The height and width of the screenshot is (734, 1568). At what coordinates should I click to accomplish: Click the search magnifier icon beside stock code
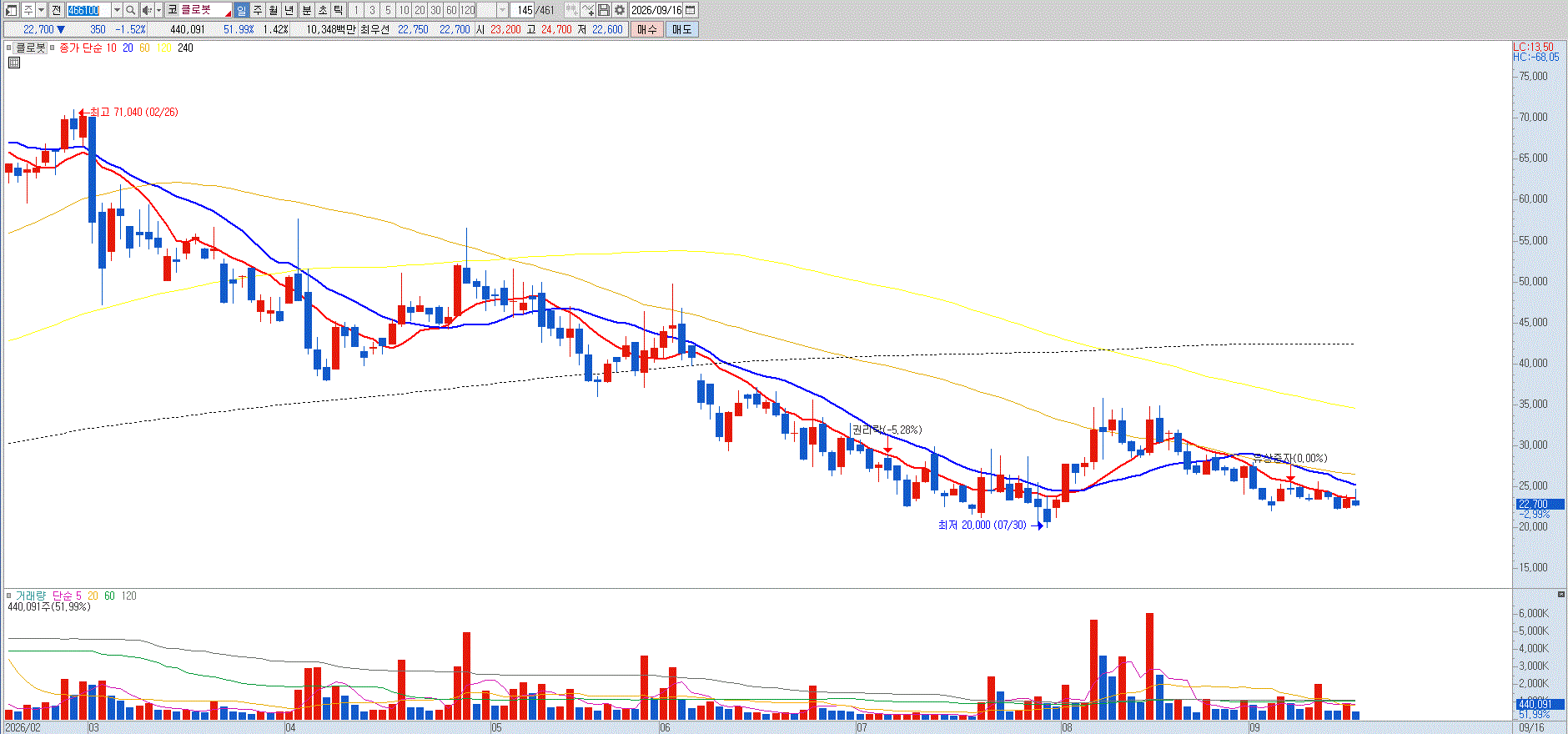point(131,10)
